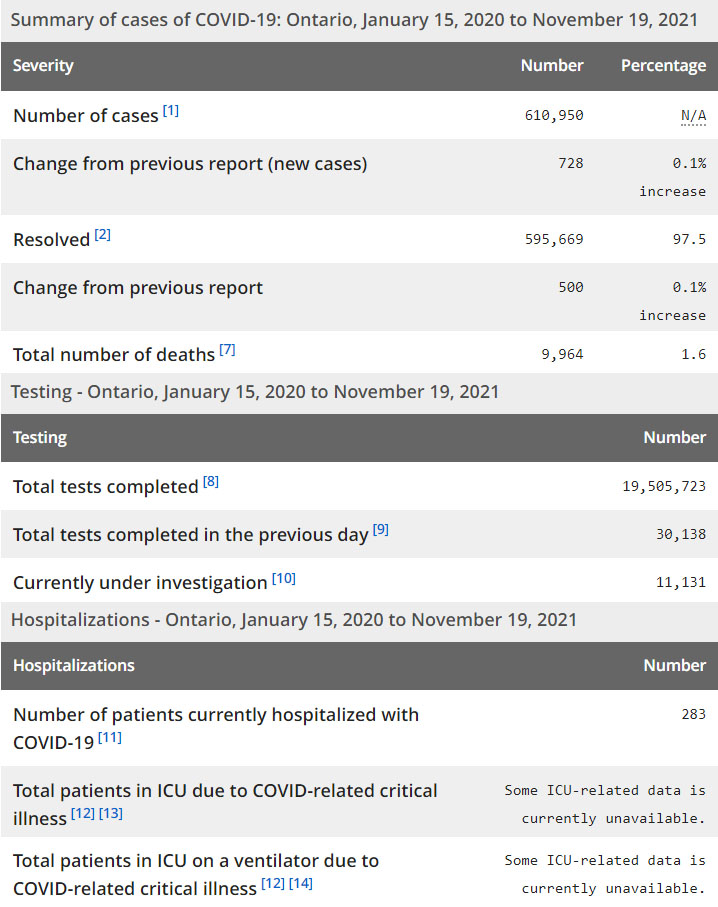Click the Hospitalizations table header
Viewport: 718px width, 907px height.
tap(74, 666)
